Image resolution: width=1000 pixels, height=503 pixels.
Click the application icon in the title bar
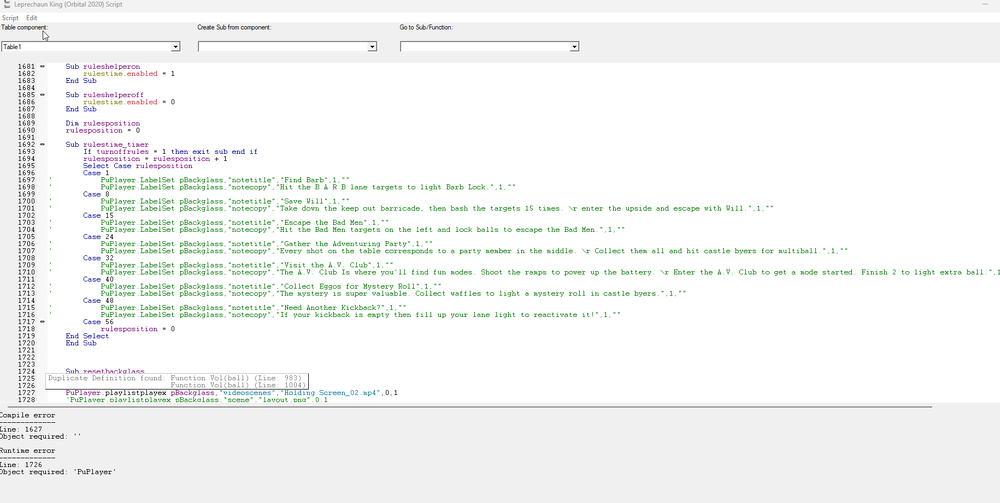pyautogui.click(x=6, y=4)
